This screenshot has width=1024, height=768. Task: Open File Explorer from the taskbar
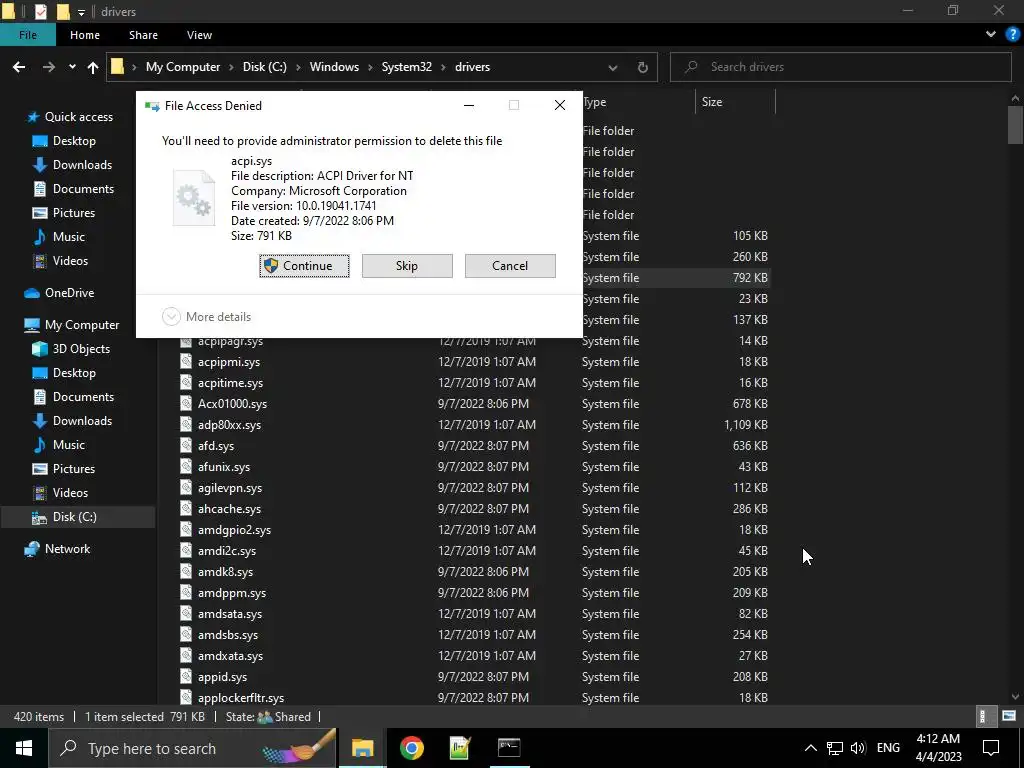(362, 748)
